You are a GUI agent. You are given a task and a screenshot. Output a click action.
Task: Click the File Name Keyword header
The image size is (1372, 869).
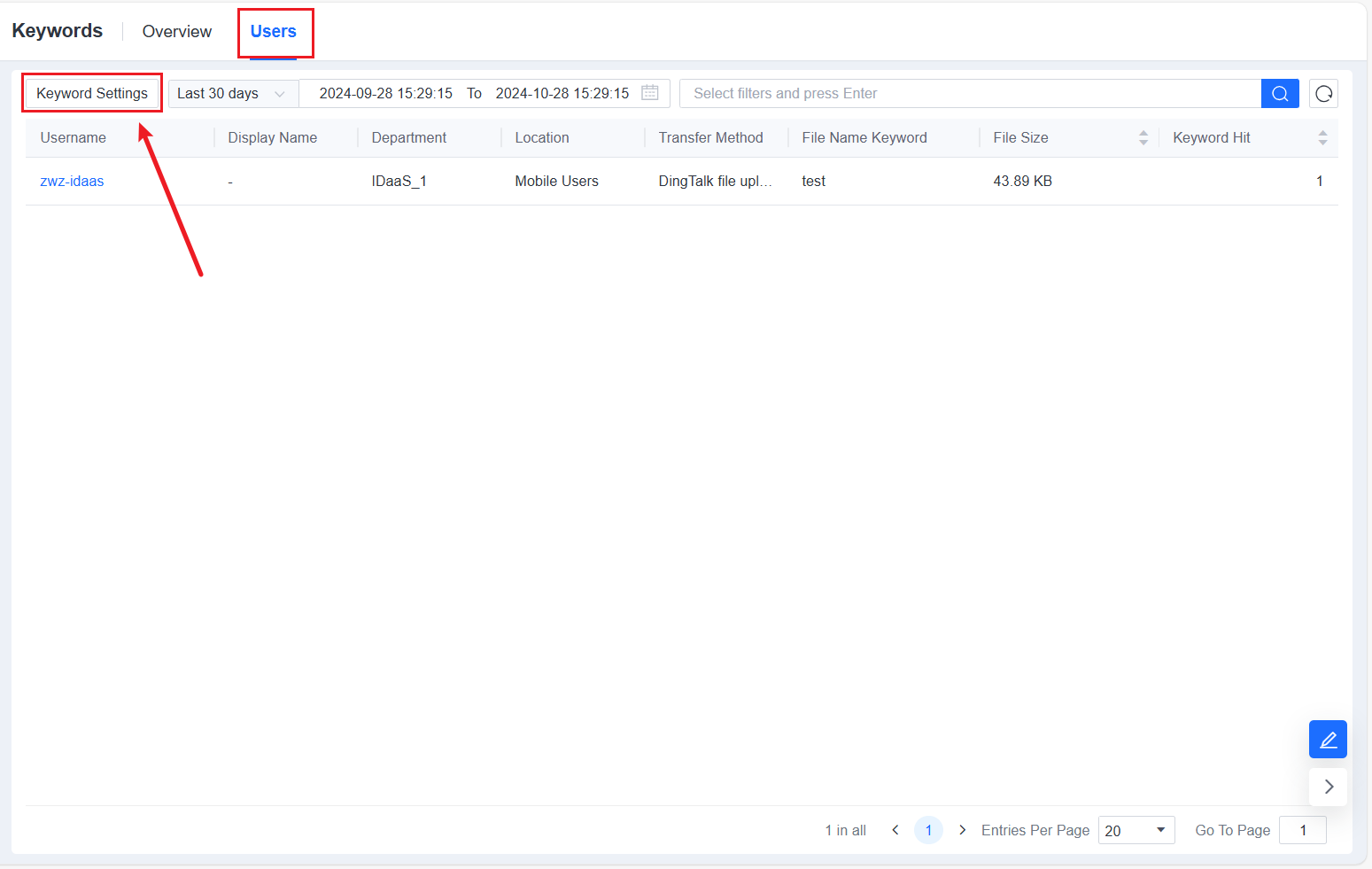click(x=864, y=138)
